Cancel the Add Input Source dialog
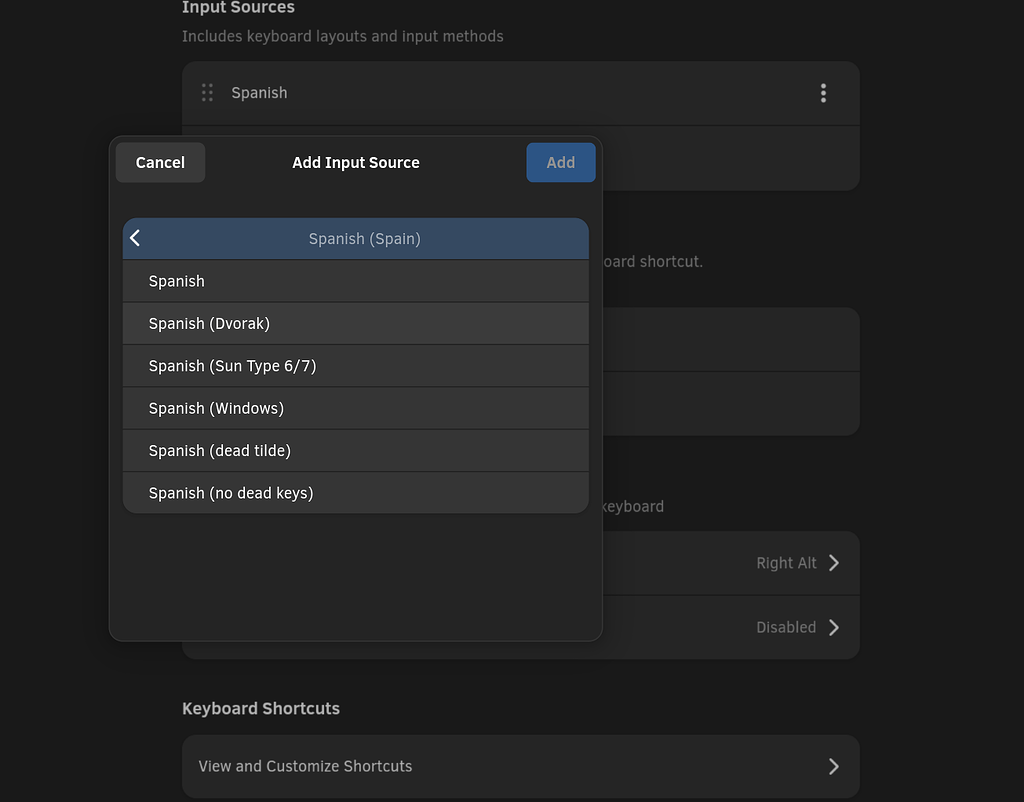 (x=160, y=162)
